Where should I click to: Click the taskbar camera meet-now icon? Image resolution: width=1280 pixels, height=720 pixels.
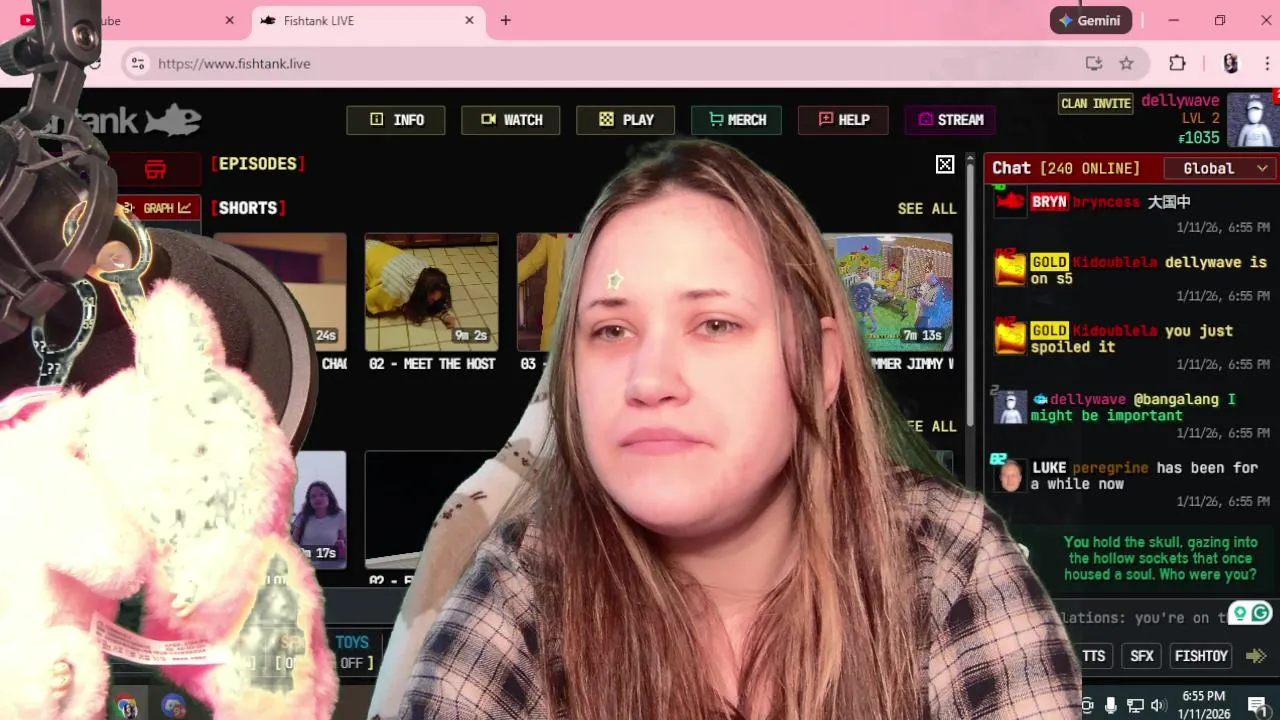[1087, 705]
